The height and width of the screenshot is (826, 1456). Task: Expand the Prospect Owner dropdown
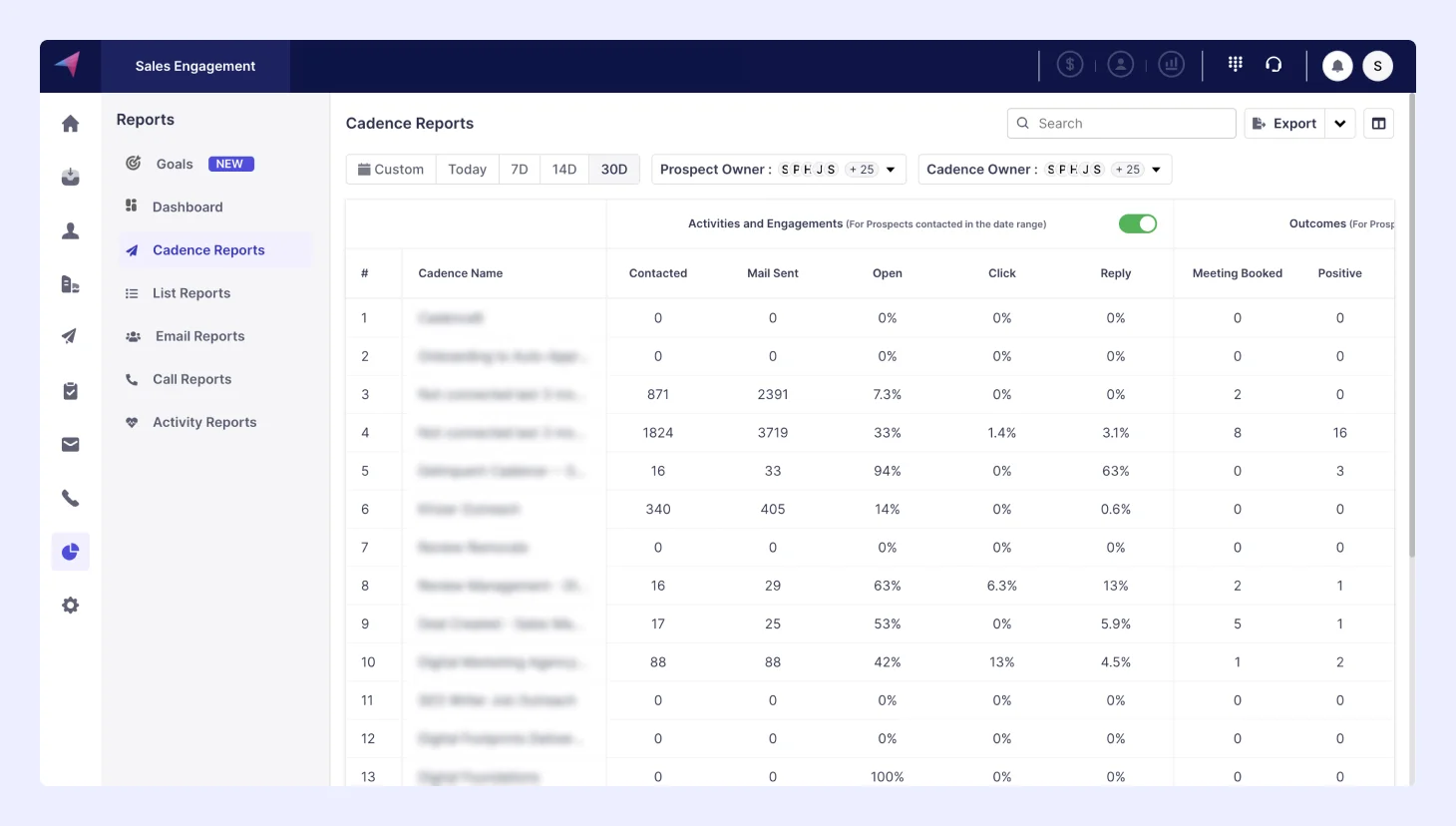click(891, 170)
